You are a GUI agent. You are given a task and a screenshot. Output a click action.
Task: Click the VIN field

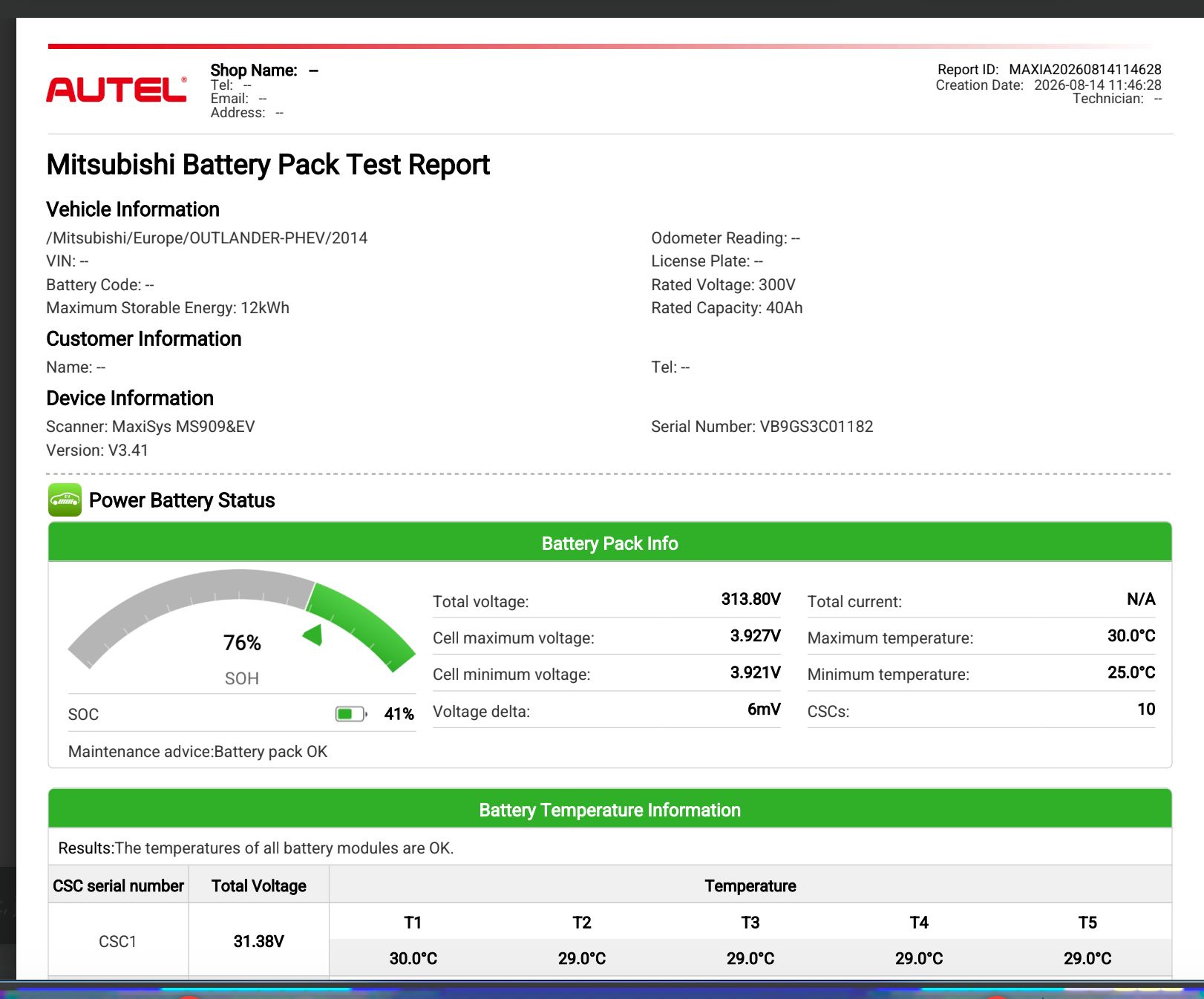click(68, 261)
